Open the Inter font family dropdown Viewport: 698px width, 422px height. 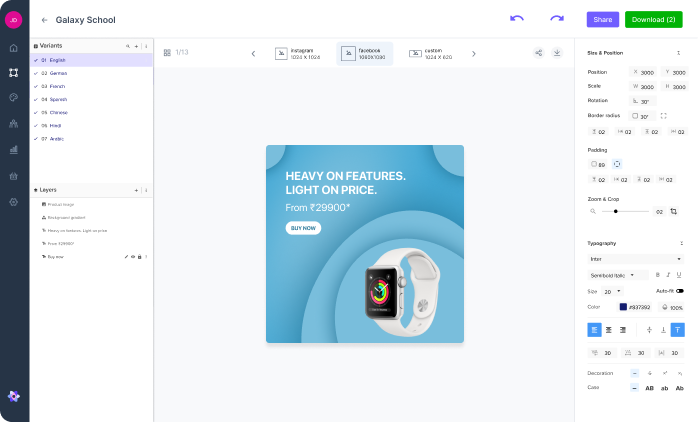(636, 259)
